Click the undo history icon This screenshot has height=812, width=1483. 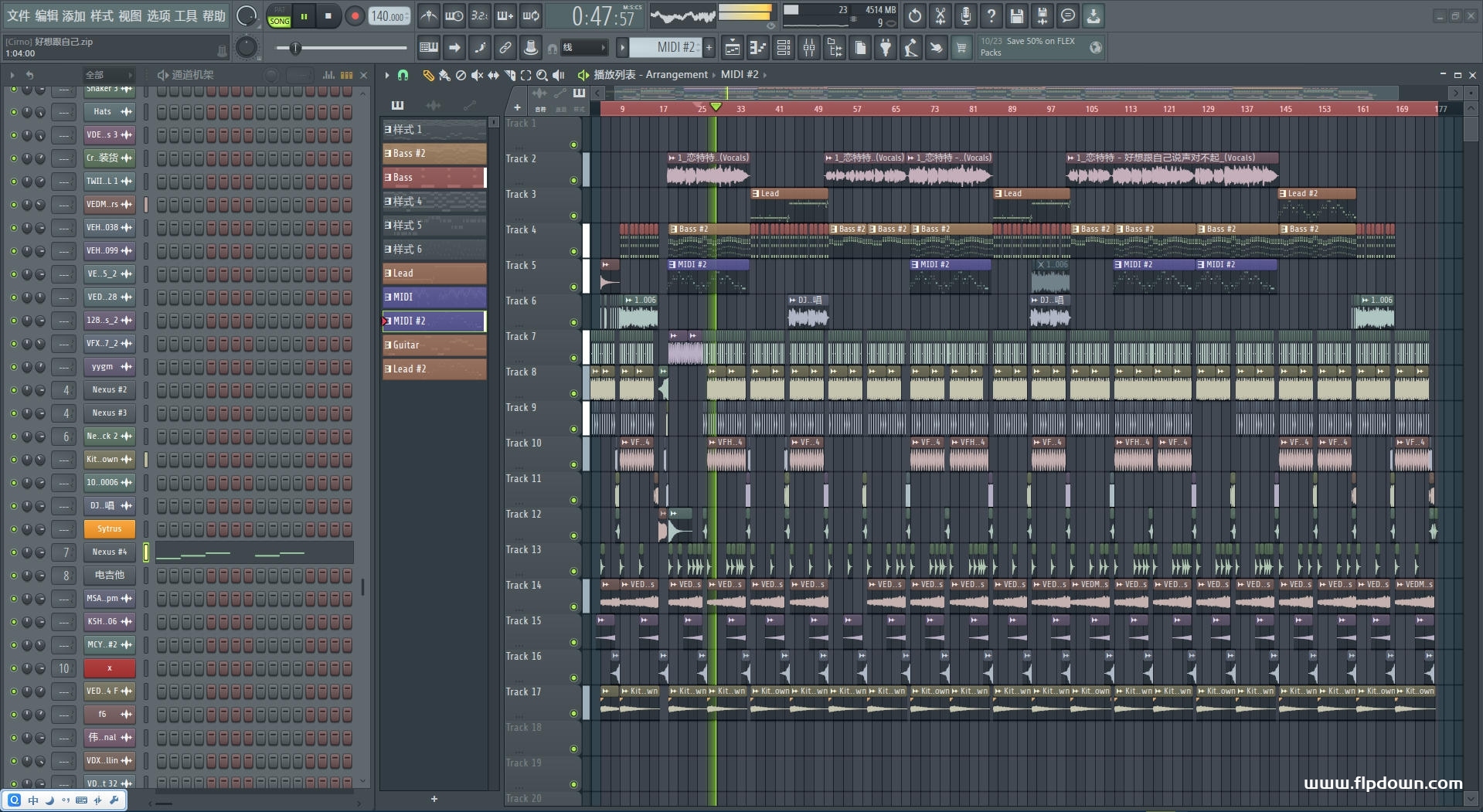(x=914, y=15)
